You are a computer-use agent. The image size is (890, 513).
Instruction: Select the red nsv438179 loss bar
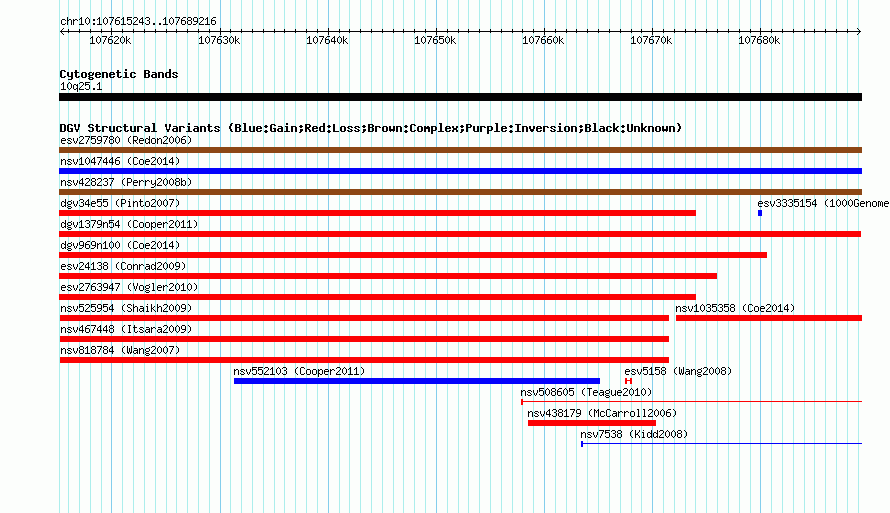592,423
